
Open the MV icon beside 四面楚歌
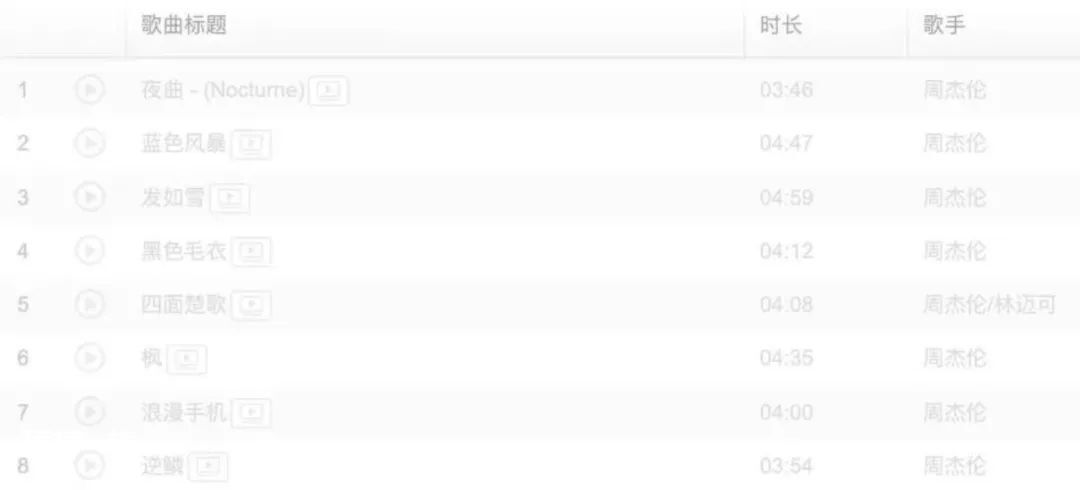pos(251,305)
